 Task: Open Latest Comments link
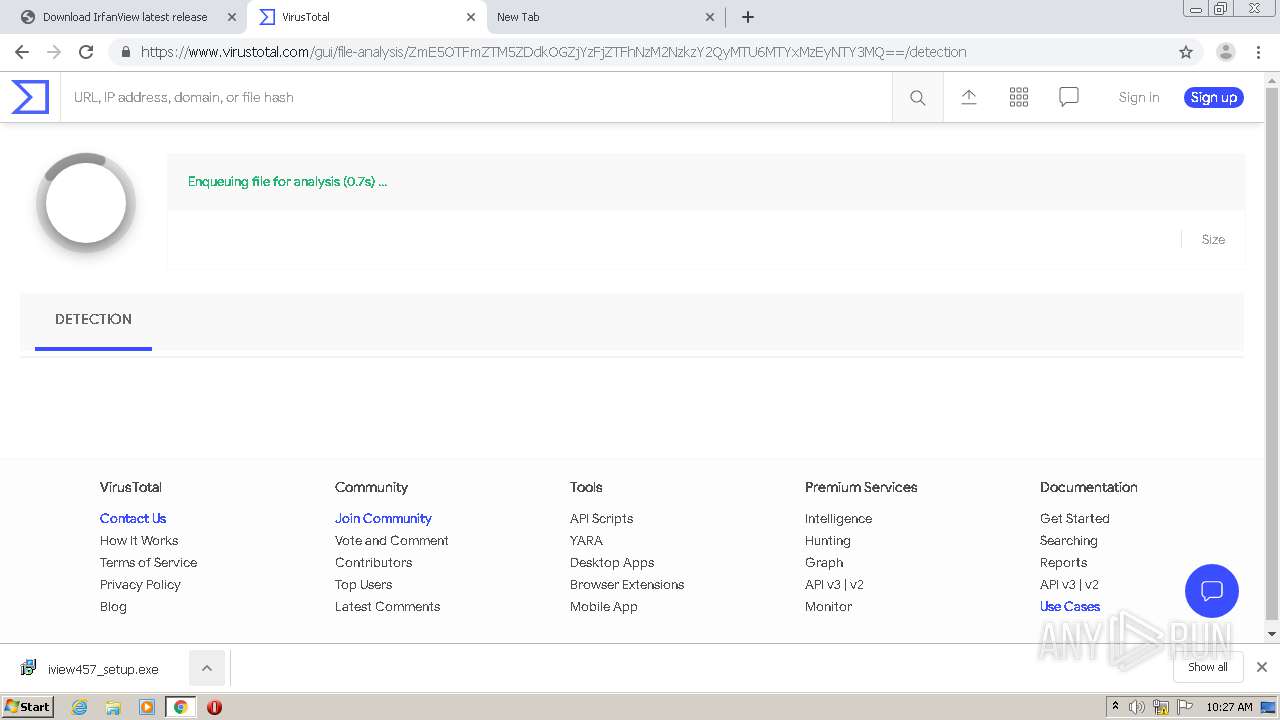[x=387, y=606]
